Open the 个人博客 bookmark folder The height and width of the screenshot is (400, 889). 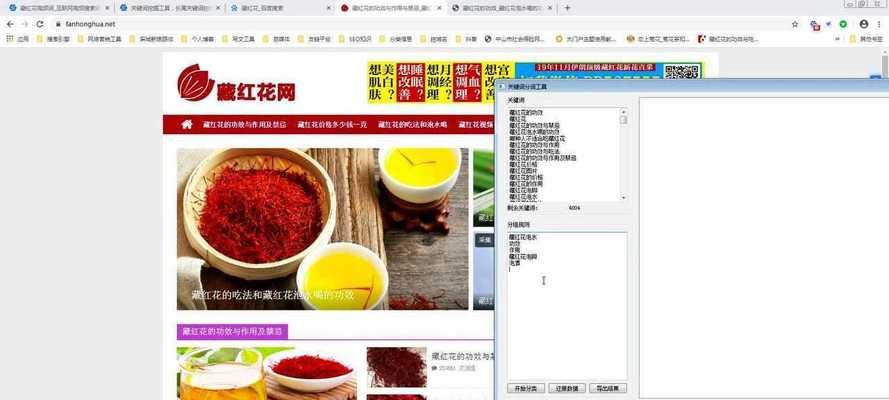(197, 39)
